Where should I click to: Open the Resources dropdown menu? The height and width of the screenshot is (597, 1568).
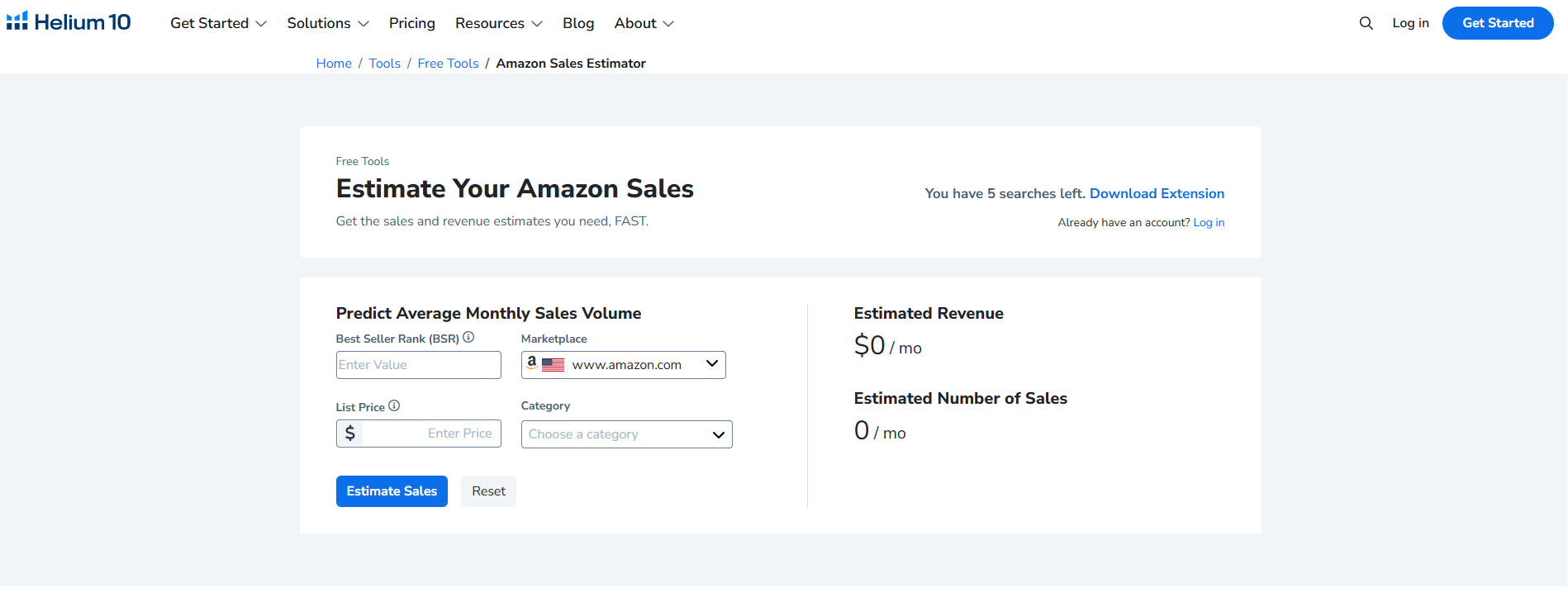(x=499, y=23)
